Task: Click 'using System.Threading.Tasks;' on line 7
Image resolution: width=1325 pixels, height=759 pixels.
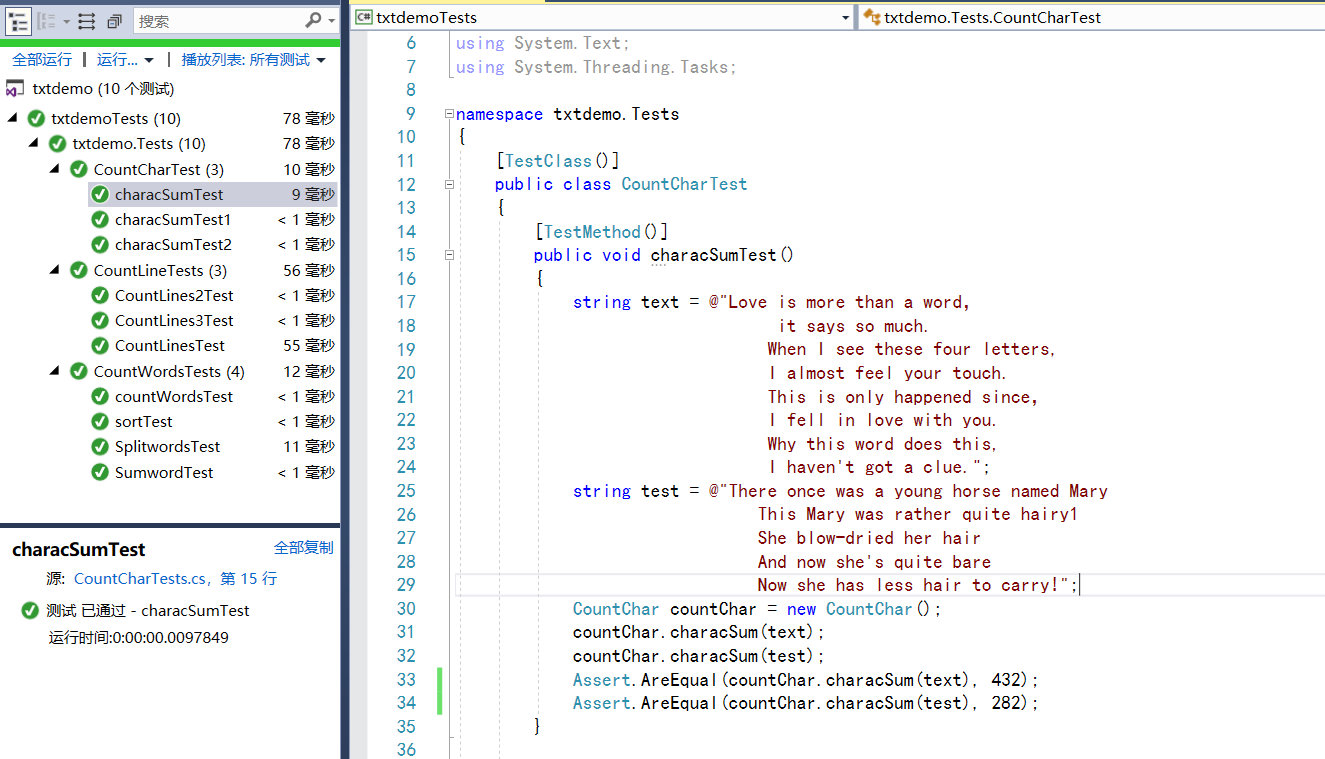Action: [596, 67]
